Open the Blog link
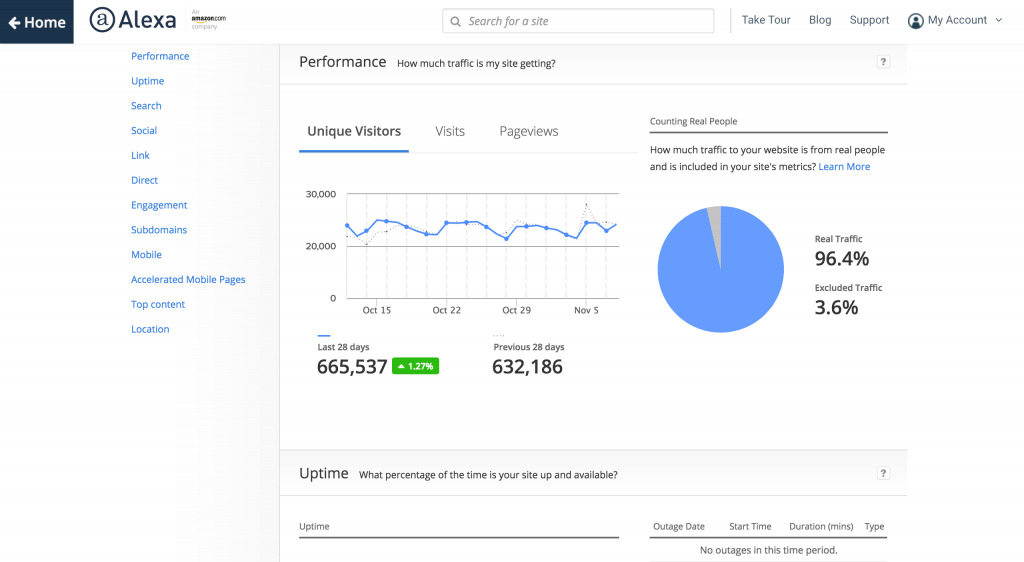Screen dimensions: 1024x562 pyautogui.click(x=820, y=20)
